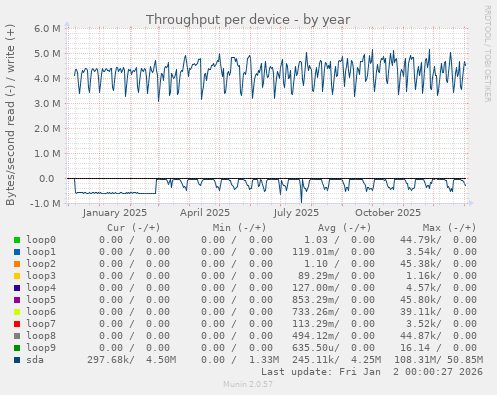Image resolution: width=497 pixels, height=395 pixels.
Task: Click the 1.0 M y-axis label
Action: pyautogui.click(x=47, y=154)
